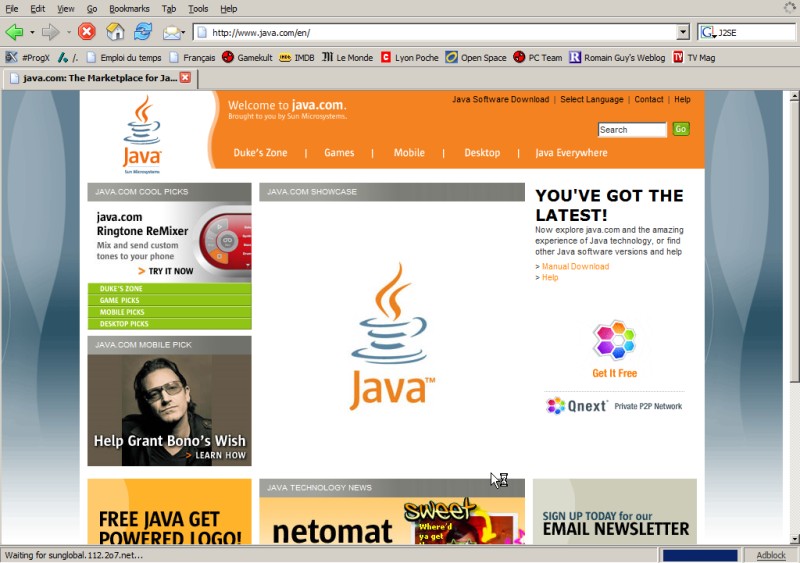Open the Go menu
Viewport: 800px width, 563px height.
pos(92,9)
